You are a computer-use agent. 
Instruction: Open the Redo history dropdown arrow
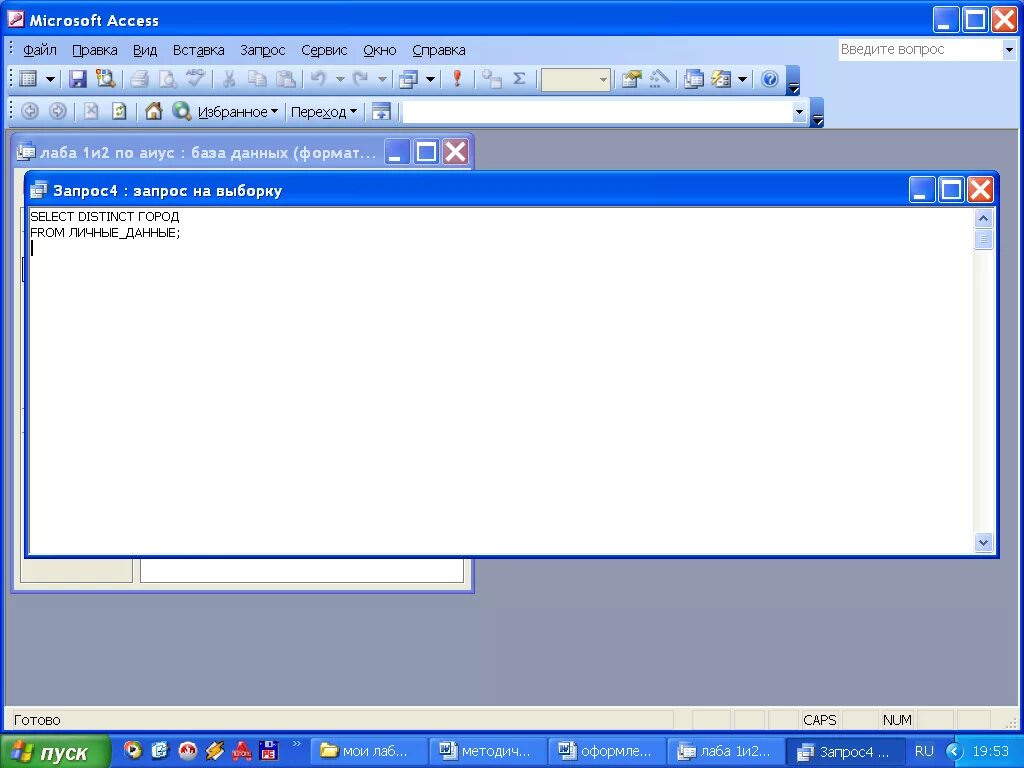coord(382,80)
